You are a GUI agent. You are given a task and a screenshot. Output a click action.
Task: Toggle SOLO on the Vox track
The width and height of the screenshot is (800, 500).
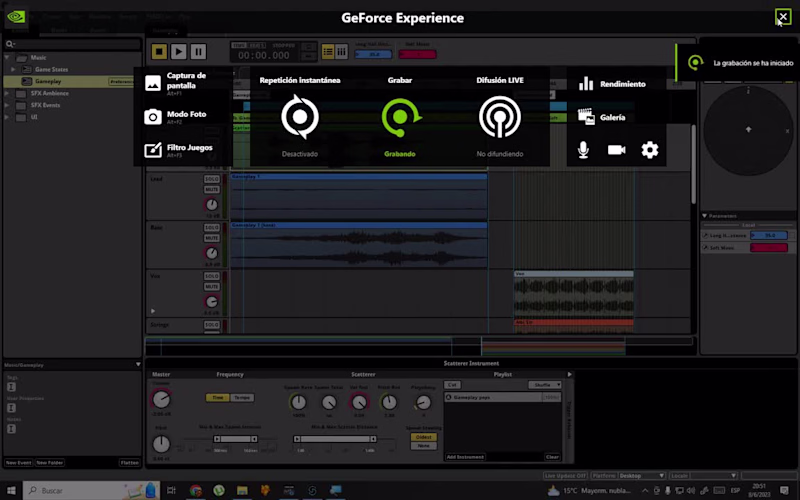pos(212,277)
